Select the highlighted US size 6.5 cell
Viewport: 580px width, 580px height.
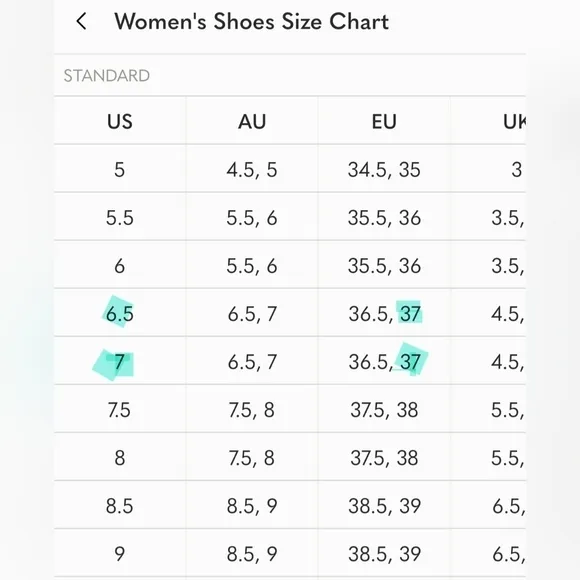click(119, 314)
